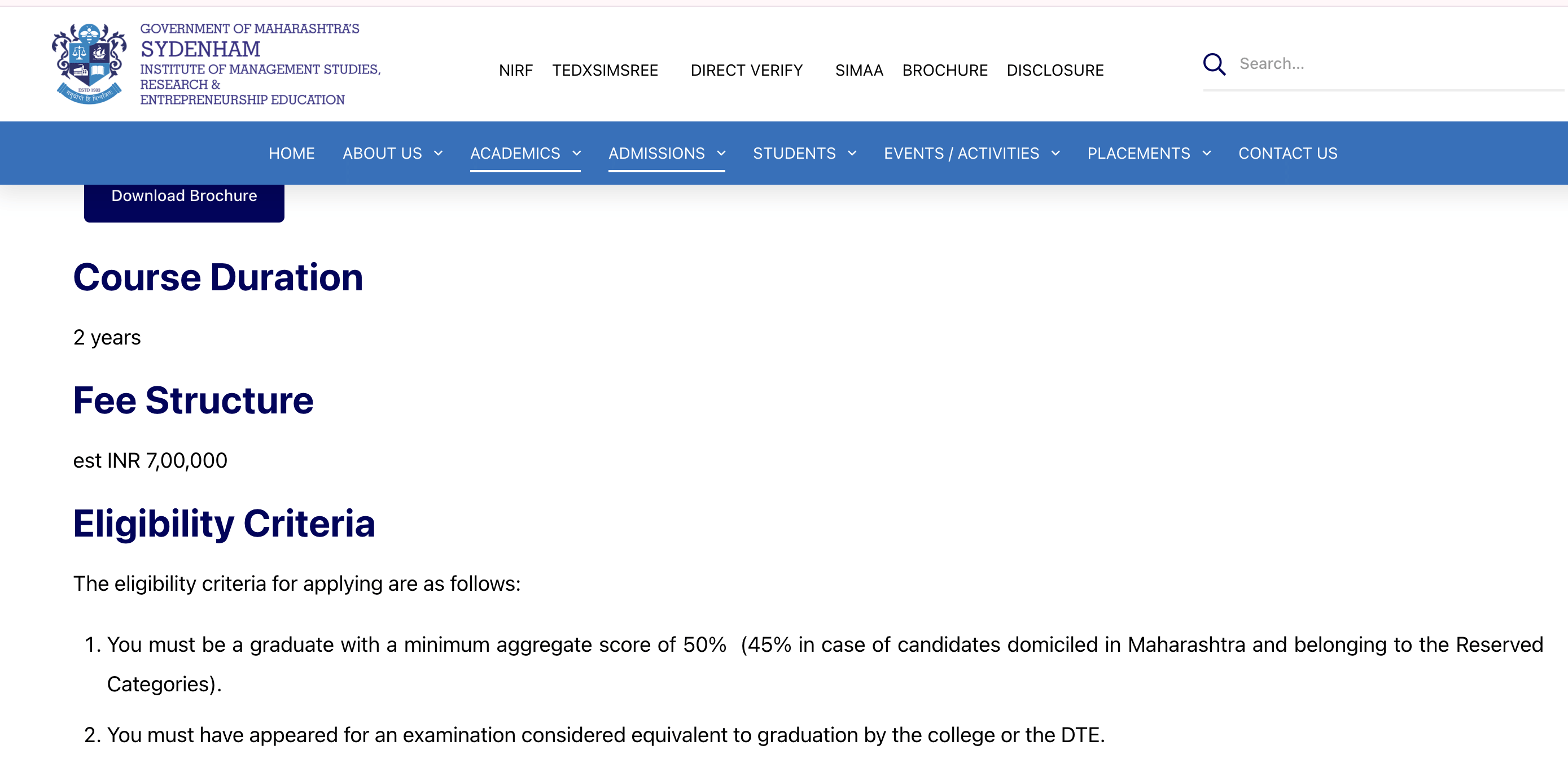Screen dimensions: 1568x767
Task: Select the Eligibility Criteria heading
Action: coord(224,522)
